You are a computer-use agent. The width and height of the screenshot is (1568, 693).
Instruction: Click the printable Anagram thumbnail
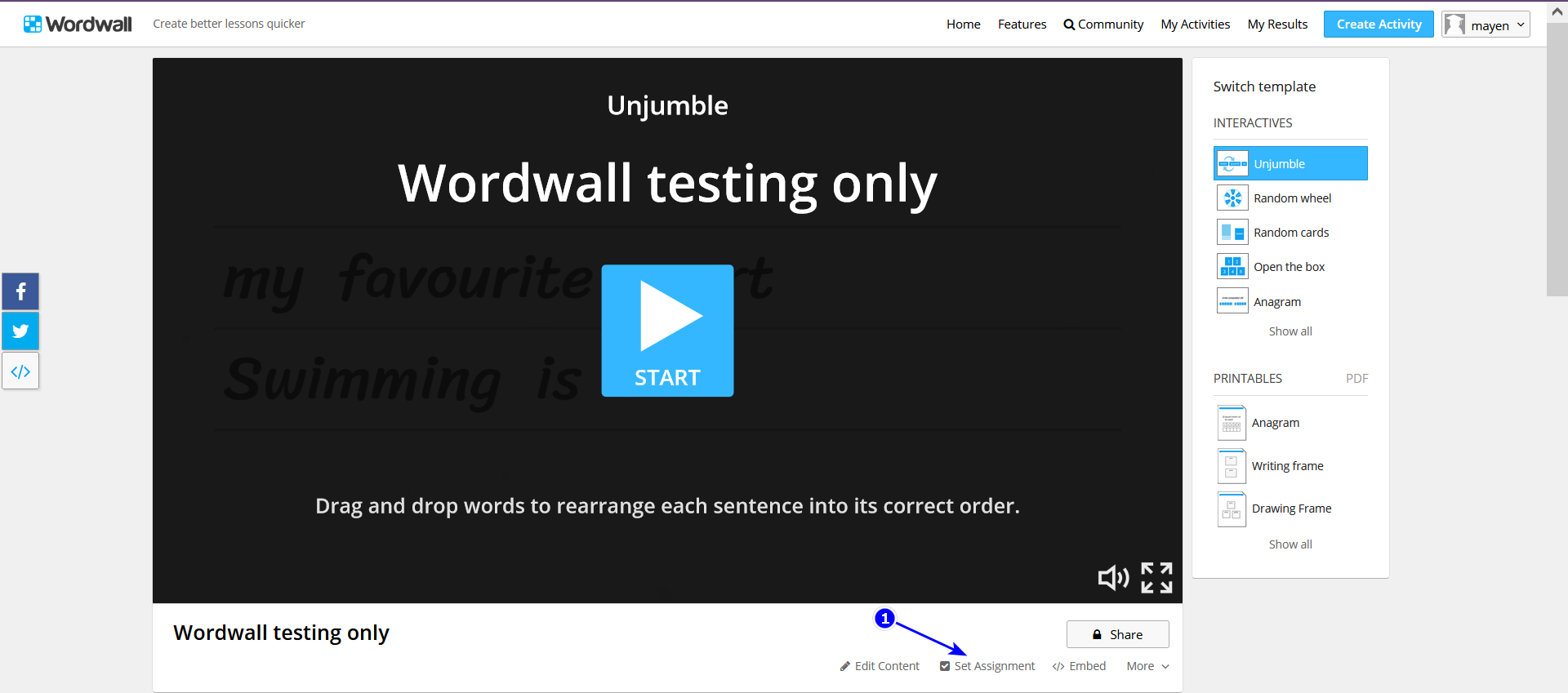[x=1232, y=423]
